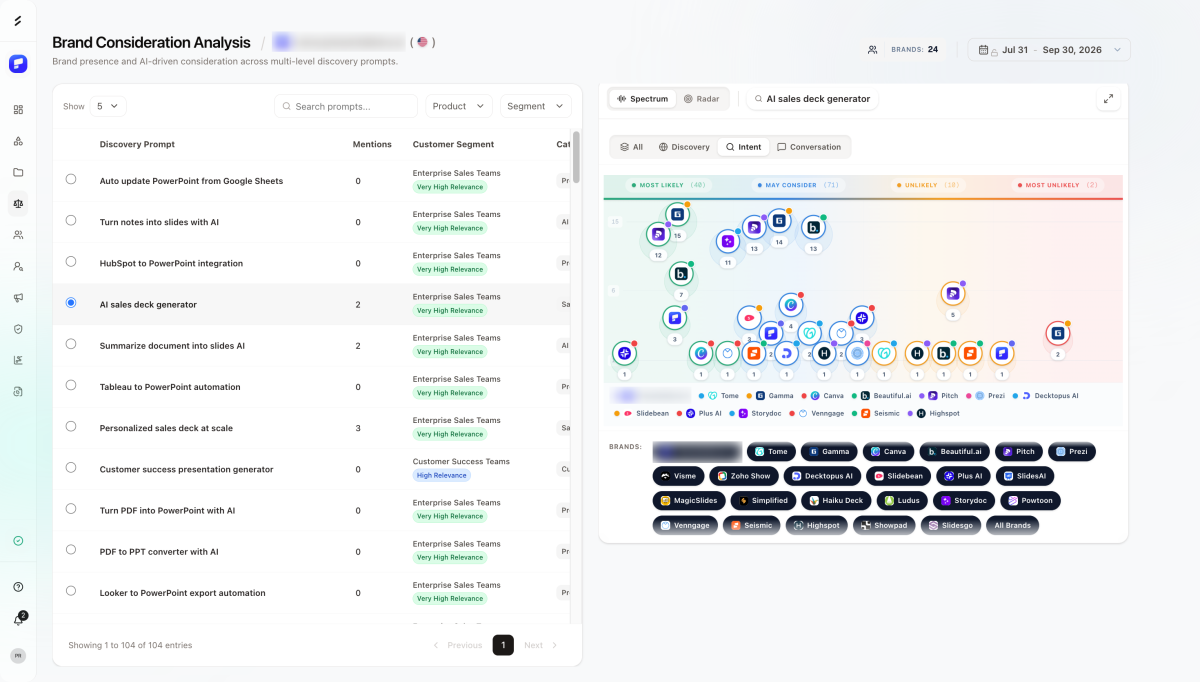This screenshot has width=1200, height=682.
Task: Click the Most Likely (40) zone label
Action: (x=667, y=185)
